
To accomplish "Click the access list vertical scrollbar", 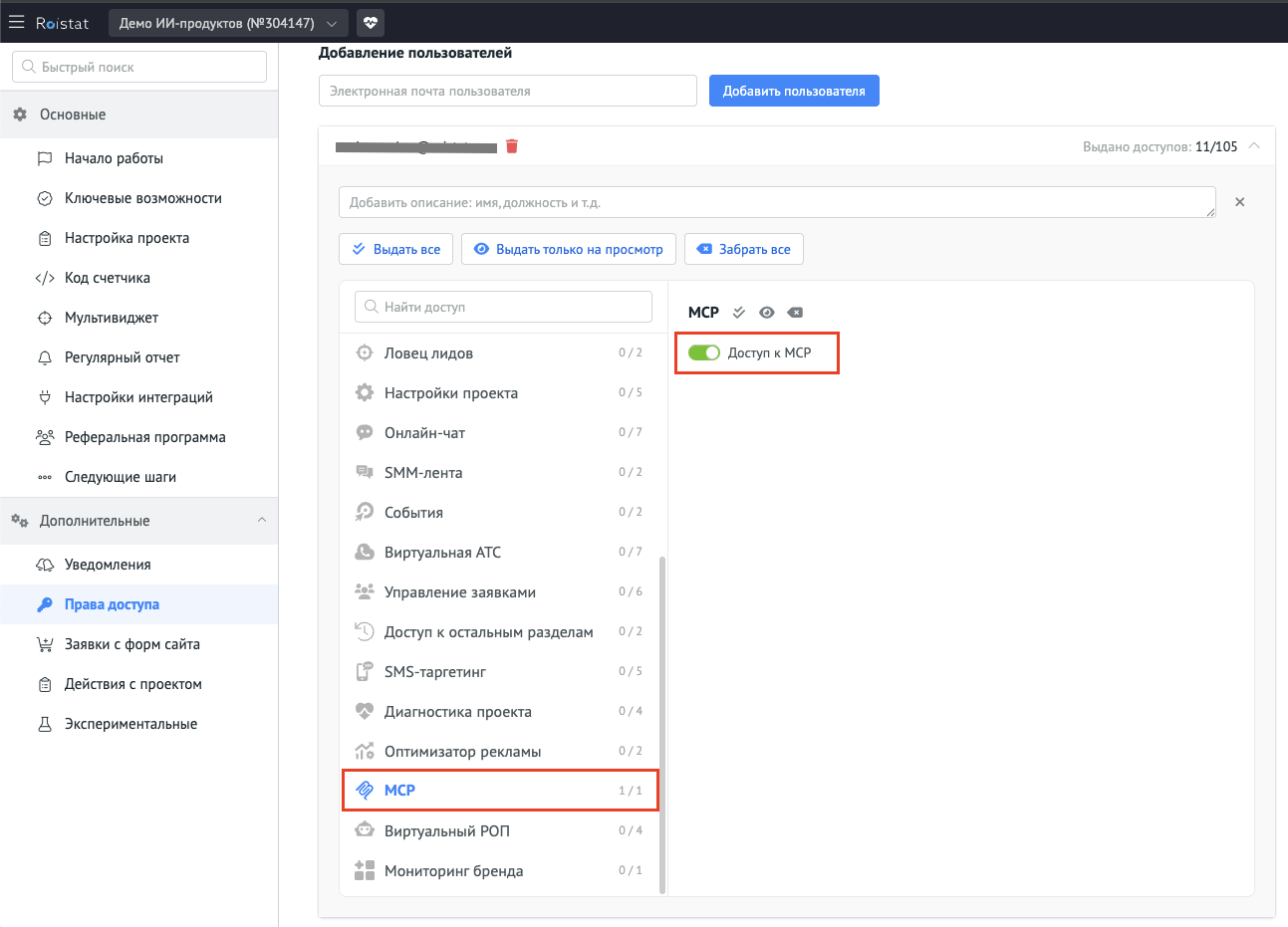I will [x=662, y=725].
